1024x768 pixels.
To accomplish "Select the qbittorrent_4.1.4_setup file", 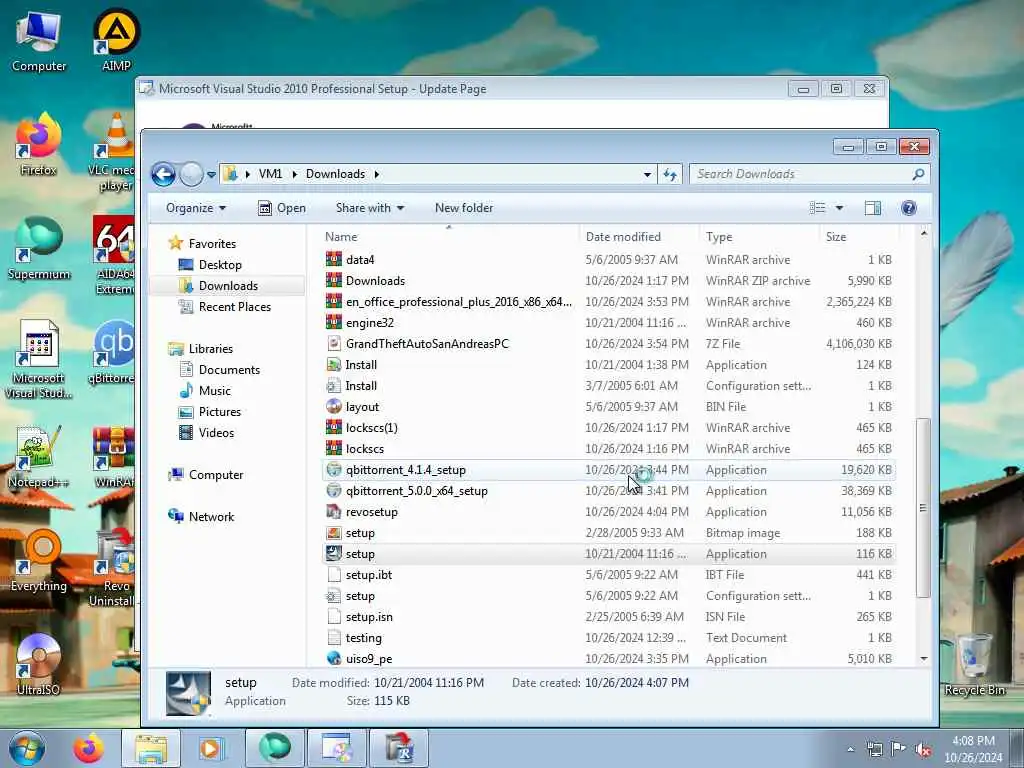I will pos(609,470).
